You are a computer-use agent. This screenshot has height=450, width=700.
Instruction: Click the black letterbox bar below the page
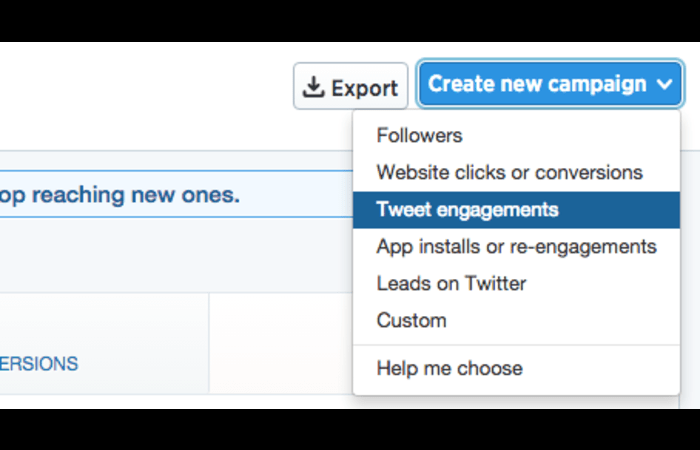[x=350, y=429]
